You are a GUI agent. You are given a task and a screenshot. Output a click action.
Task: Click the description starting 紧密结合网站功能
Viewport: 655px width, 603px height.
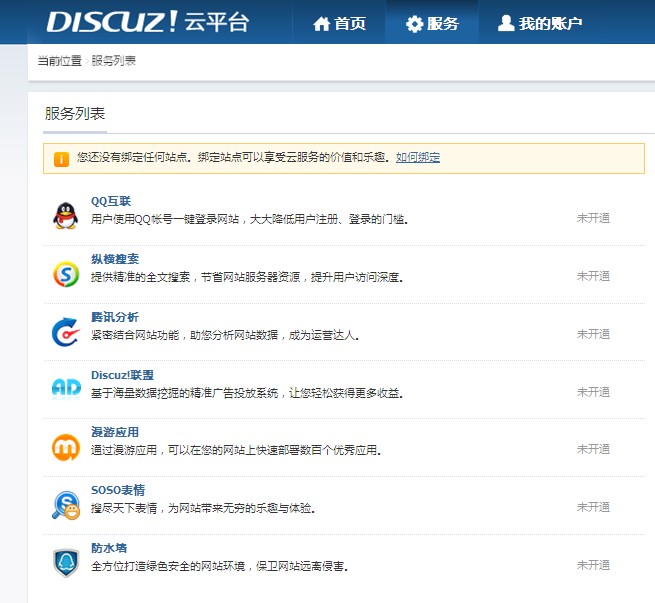tap(225, 335)
